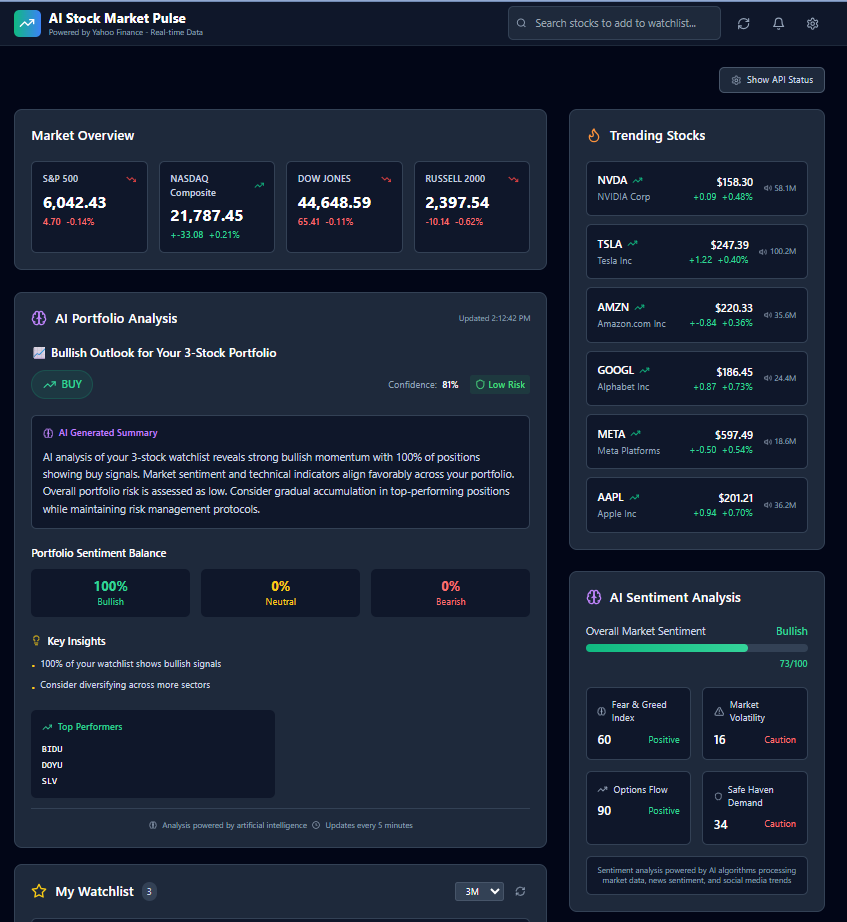This screenshot has width=847, height=922.
Task: Click the Low Risk badge
Action: (500, 385)
